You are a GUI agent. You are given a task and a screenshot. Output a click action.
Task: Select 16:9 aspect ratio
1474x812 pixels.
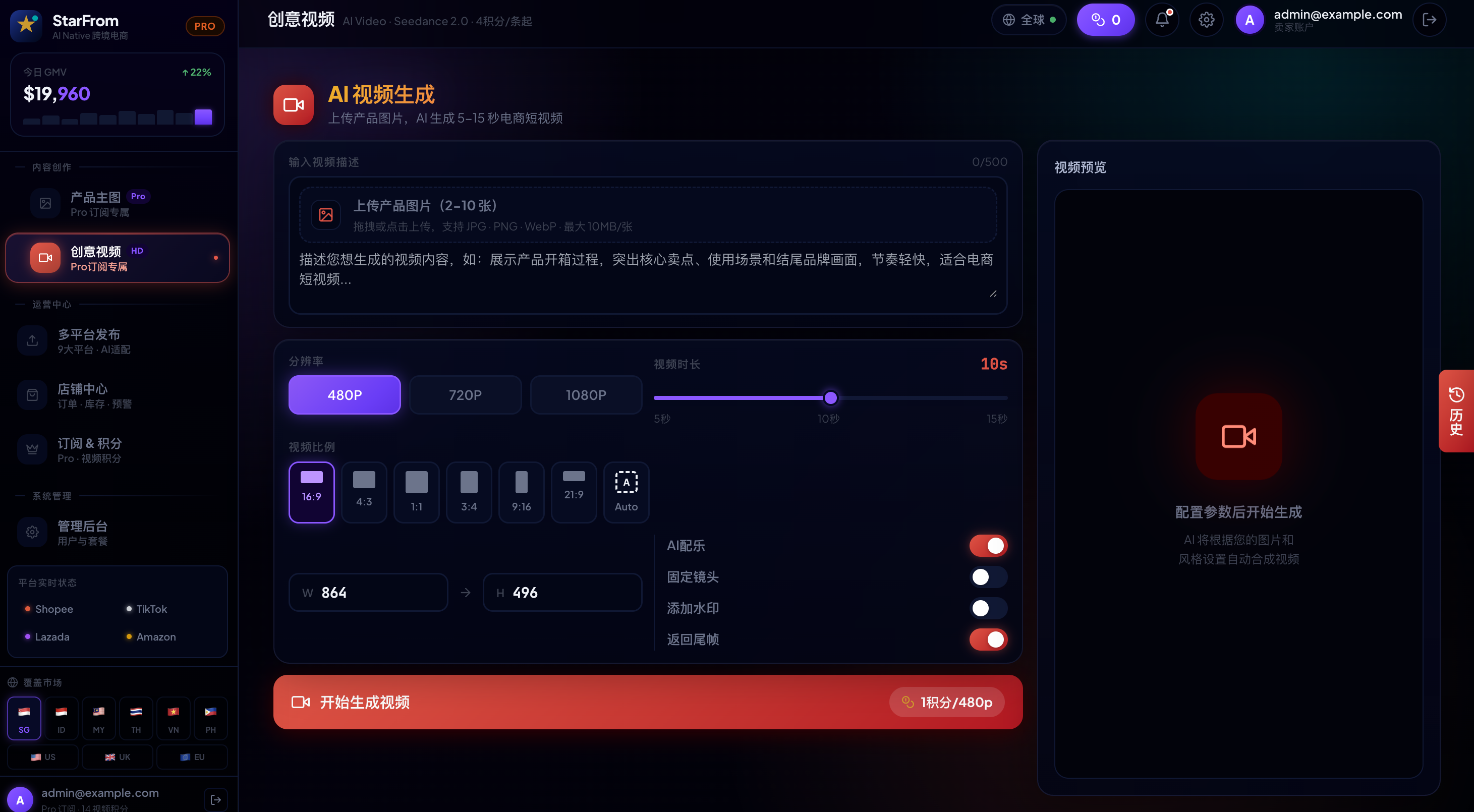(311, 492)
